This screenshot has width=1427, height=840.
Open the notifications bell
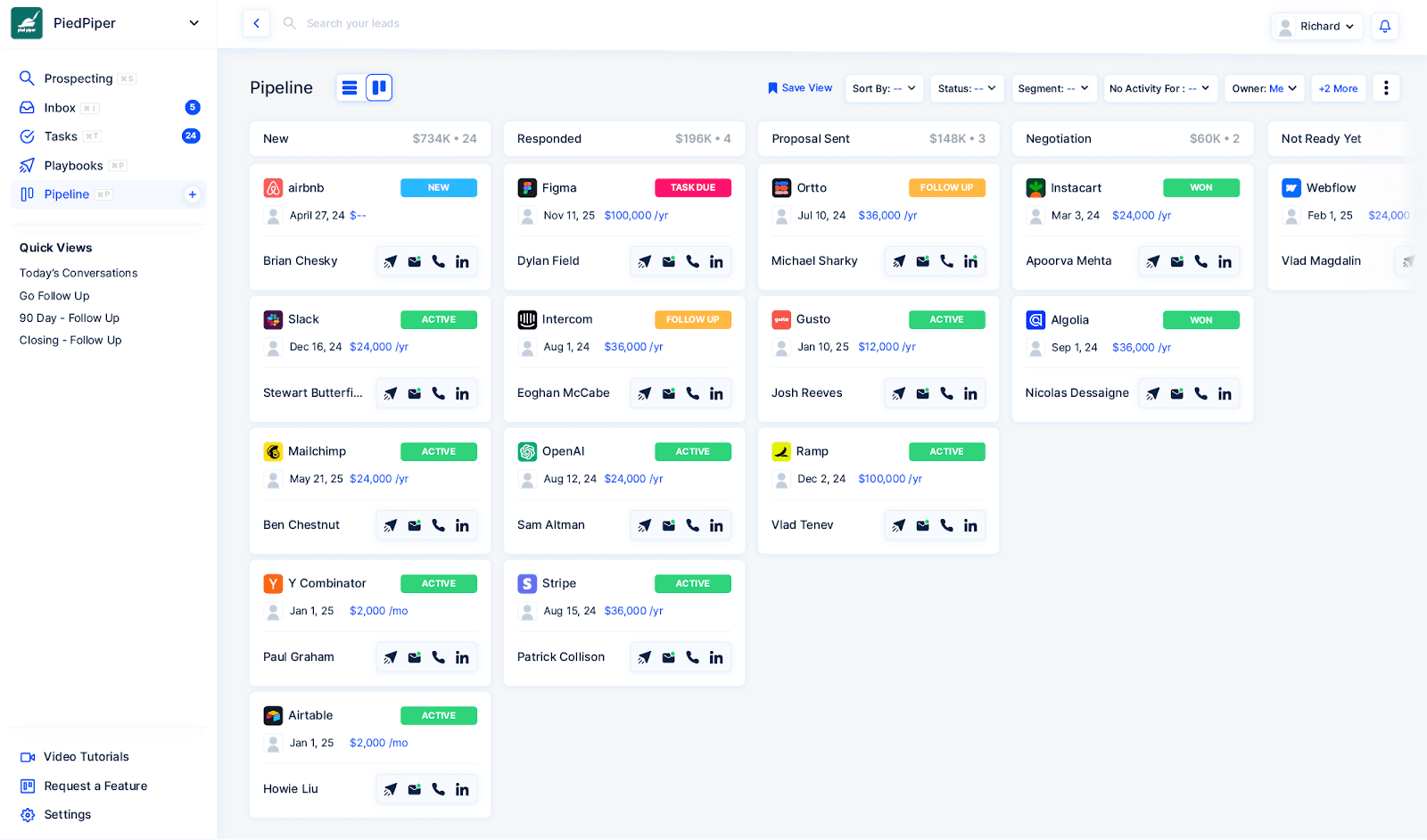coord(1384,27)
